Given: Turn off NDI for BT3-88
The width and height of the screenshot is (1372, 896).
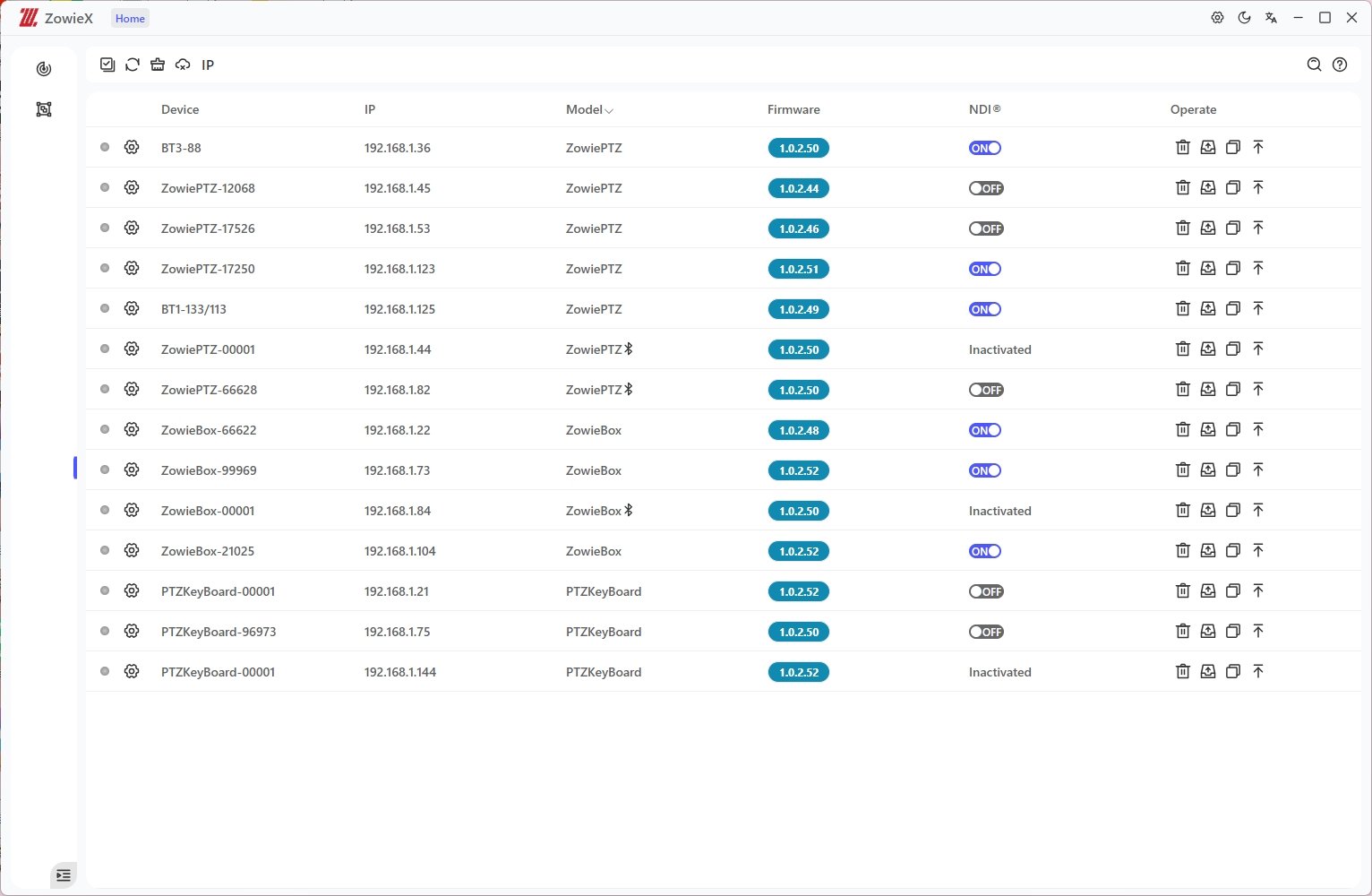Looking at the screenshot, I should pos(985,148).
